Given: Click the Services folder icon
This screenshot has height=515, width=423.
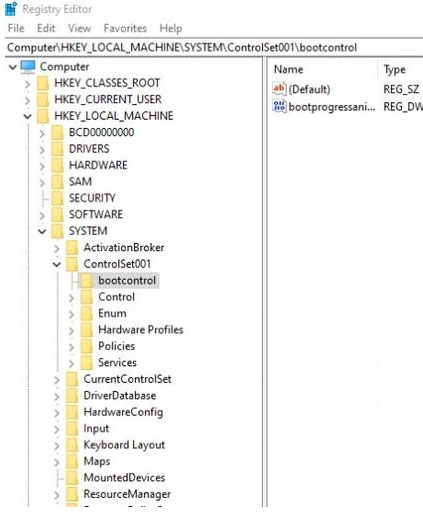Looking at the screenshot, I should [87, 363].
